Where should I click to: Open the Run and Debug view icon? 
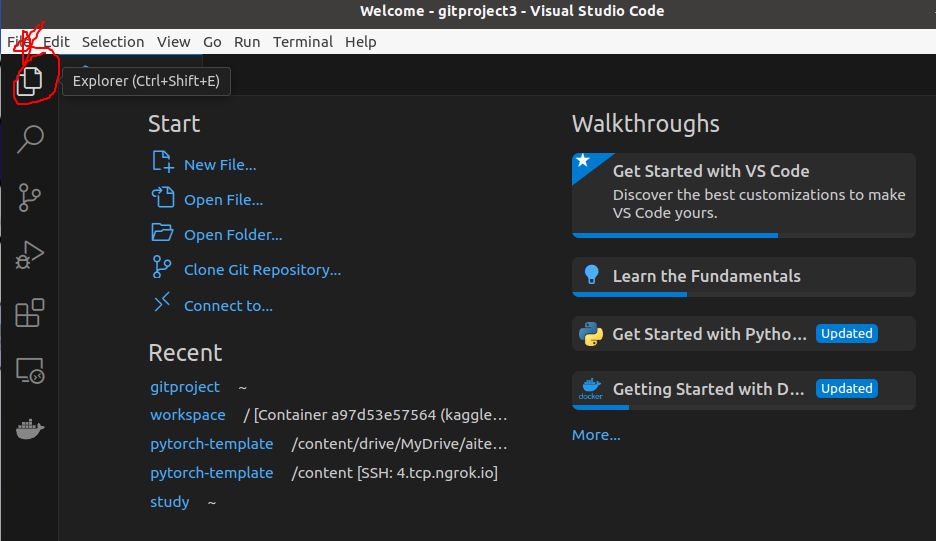click(x=29, y=255)
